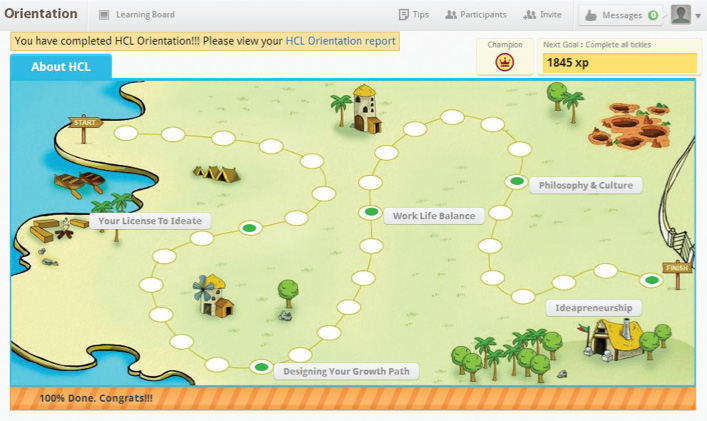
Task: Select the Ideapreneurship module label
Action: tap(593, 308)
